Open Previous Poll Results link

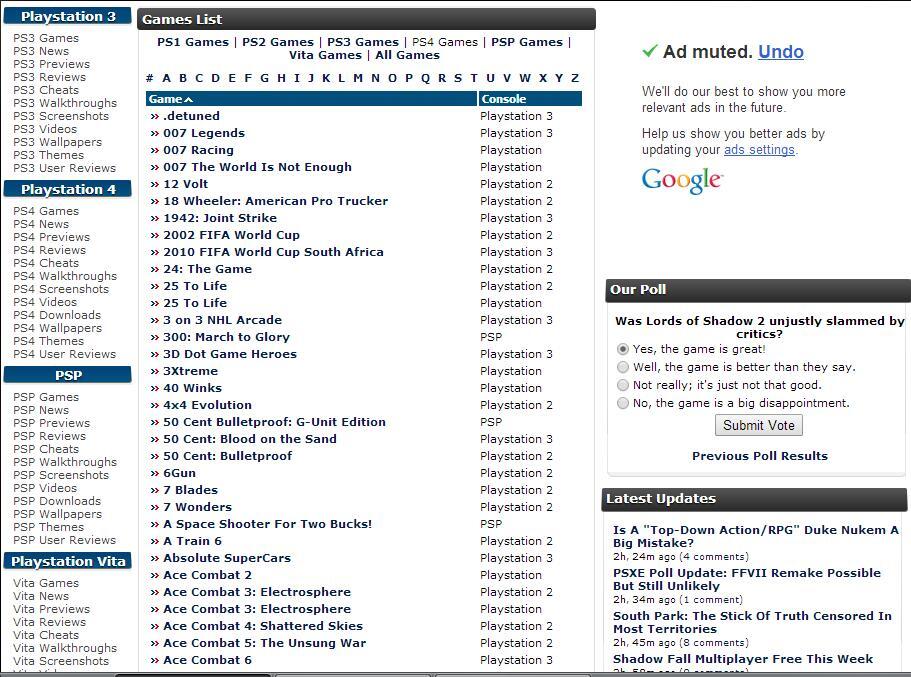coord(759,456)
